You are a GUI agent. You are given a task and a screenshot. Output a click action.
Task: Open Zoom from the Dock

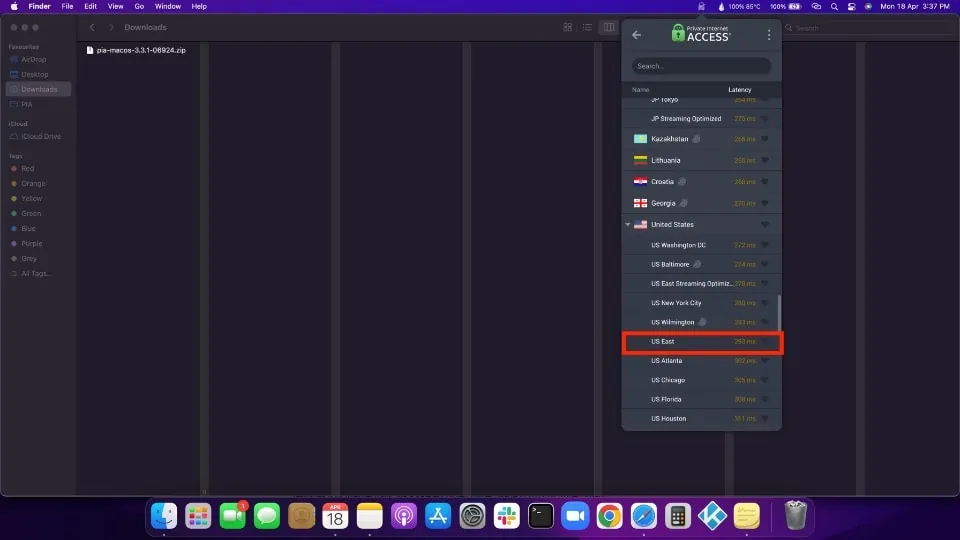pos(575,516)
